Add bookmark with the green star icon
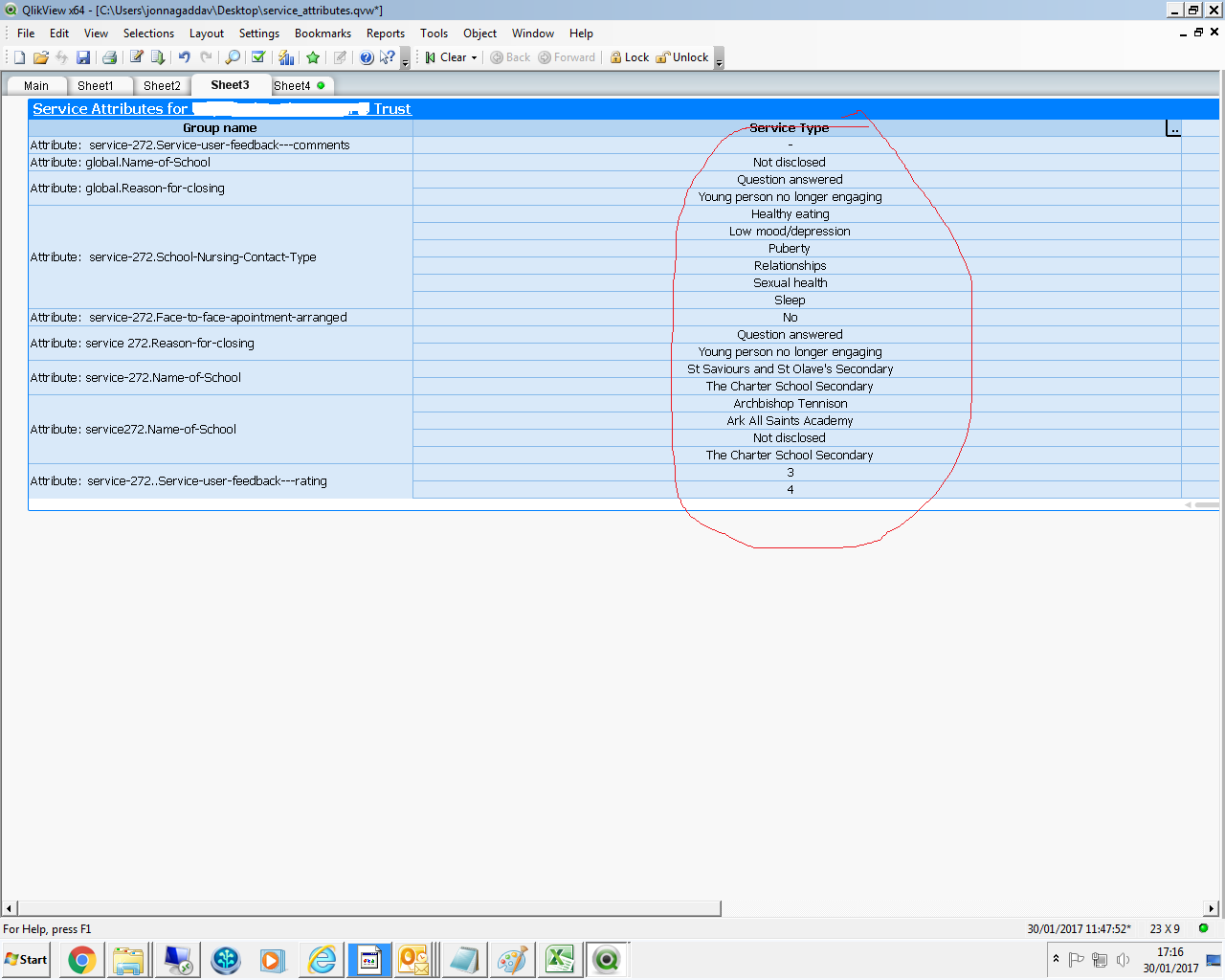This screenshot has width=1225, height=980. (x=313, y=57)
